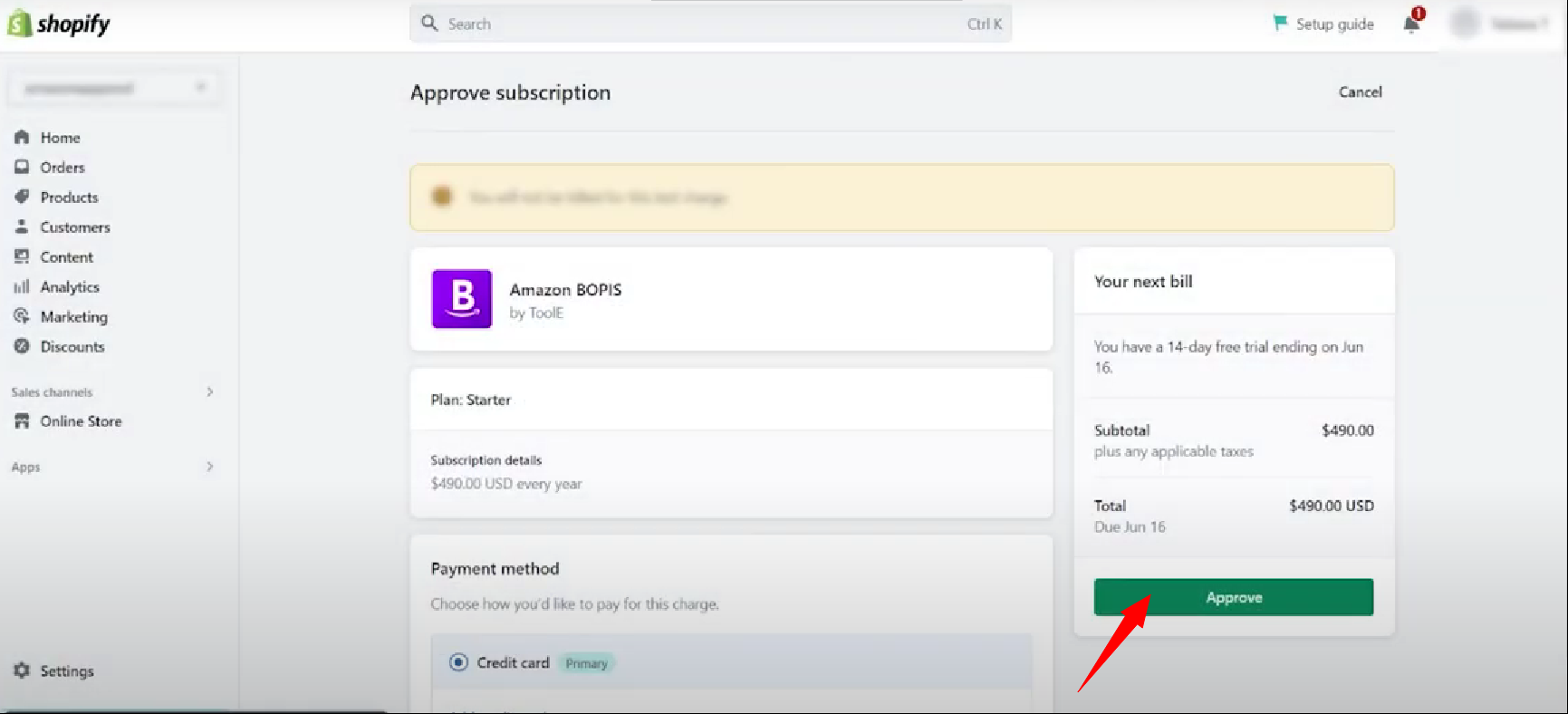Click the Online Store storefront icon

(x=22, y=421)
